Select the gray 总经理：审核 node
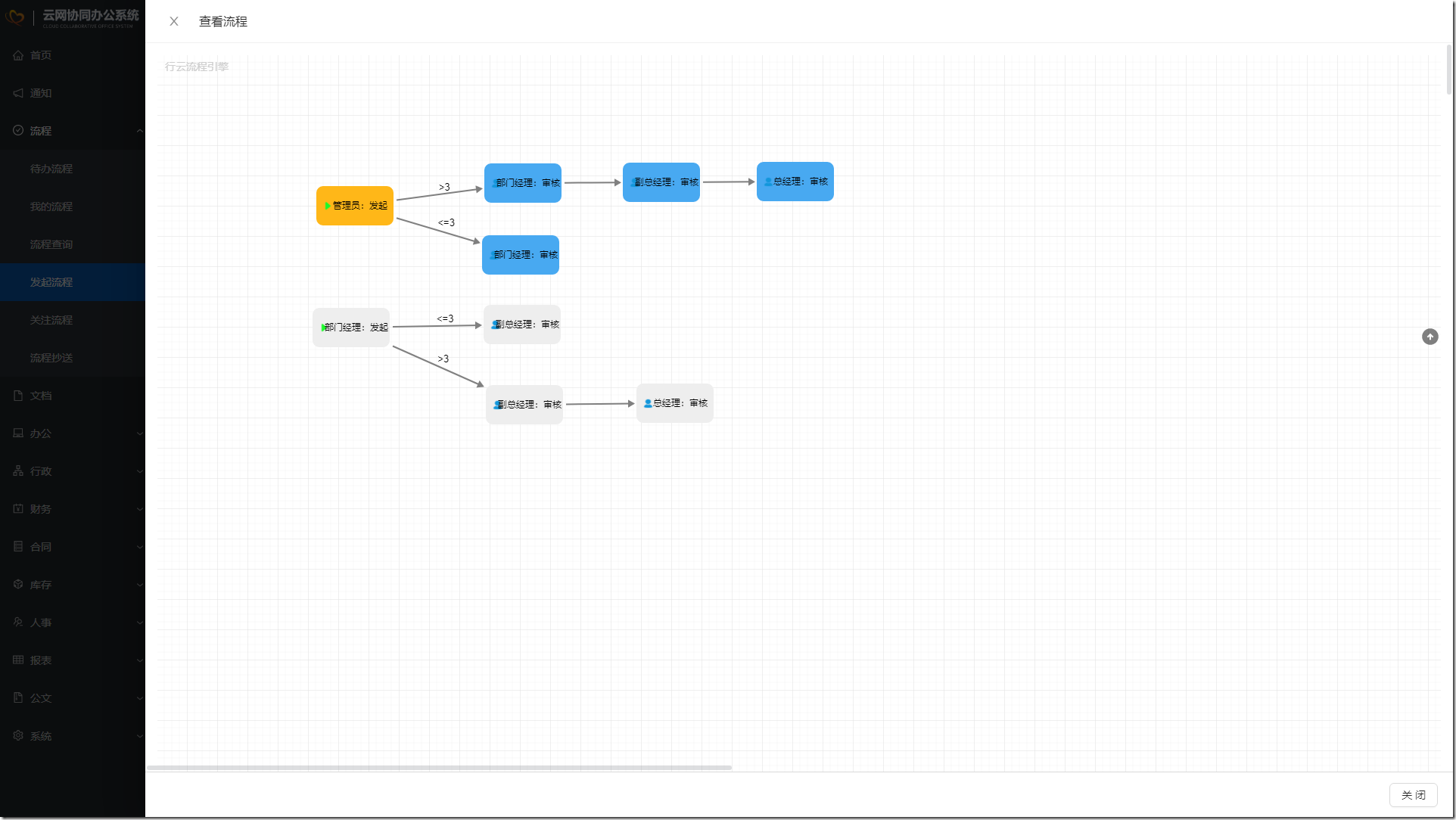1456x820 pixels. (675, 403)
